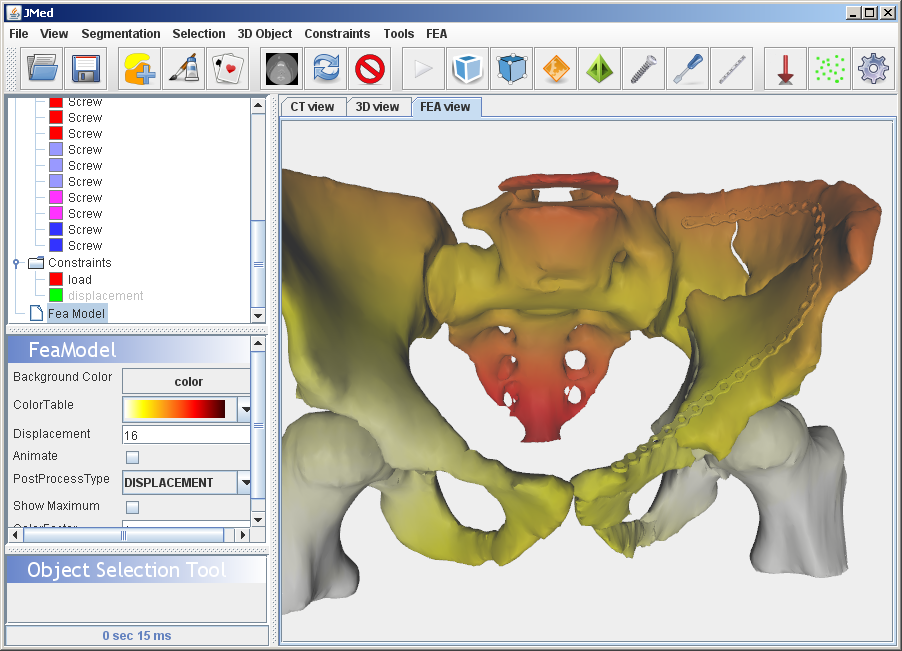Screen dimensions: 902x651
Task: Switch to the 3D view tab
Action: pyautogui.click(x=377, y=107)
